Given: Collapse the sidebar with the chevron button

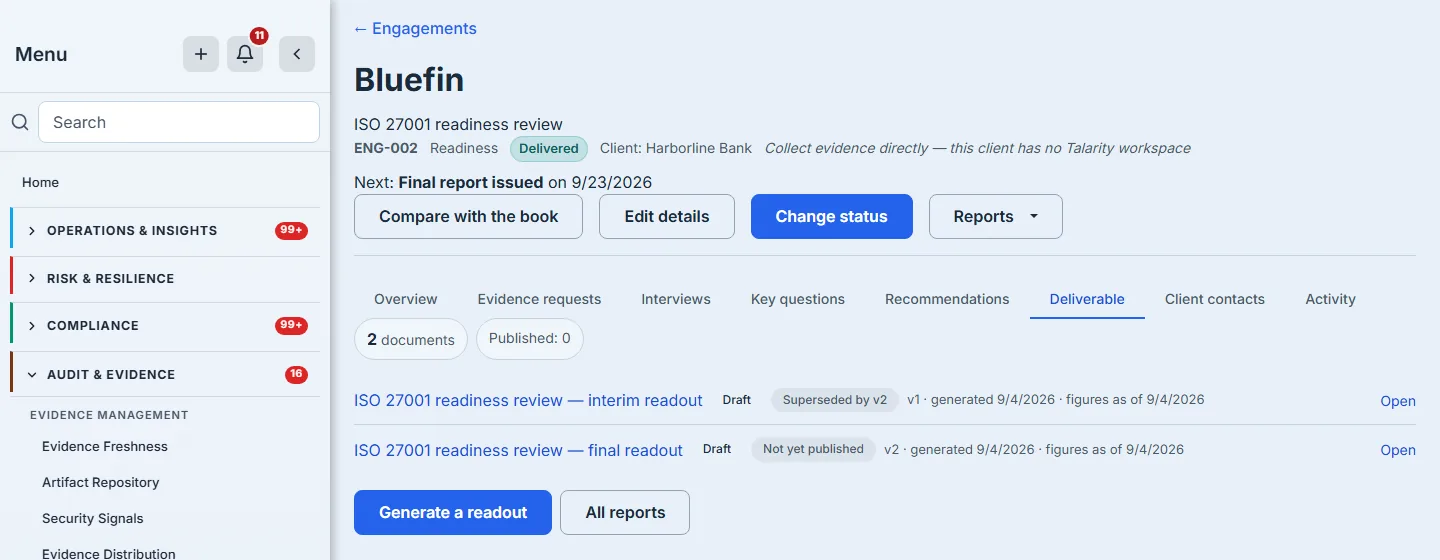Looking at the screenshot, I should click(297, 54).
